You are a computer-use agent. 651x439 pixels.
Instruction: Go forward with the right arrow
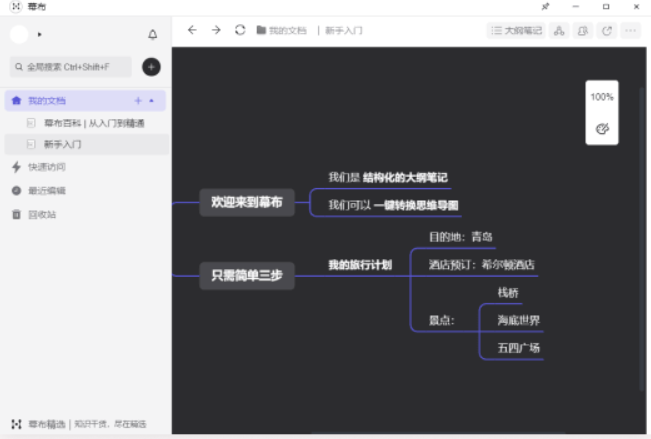(216, 30)
